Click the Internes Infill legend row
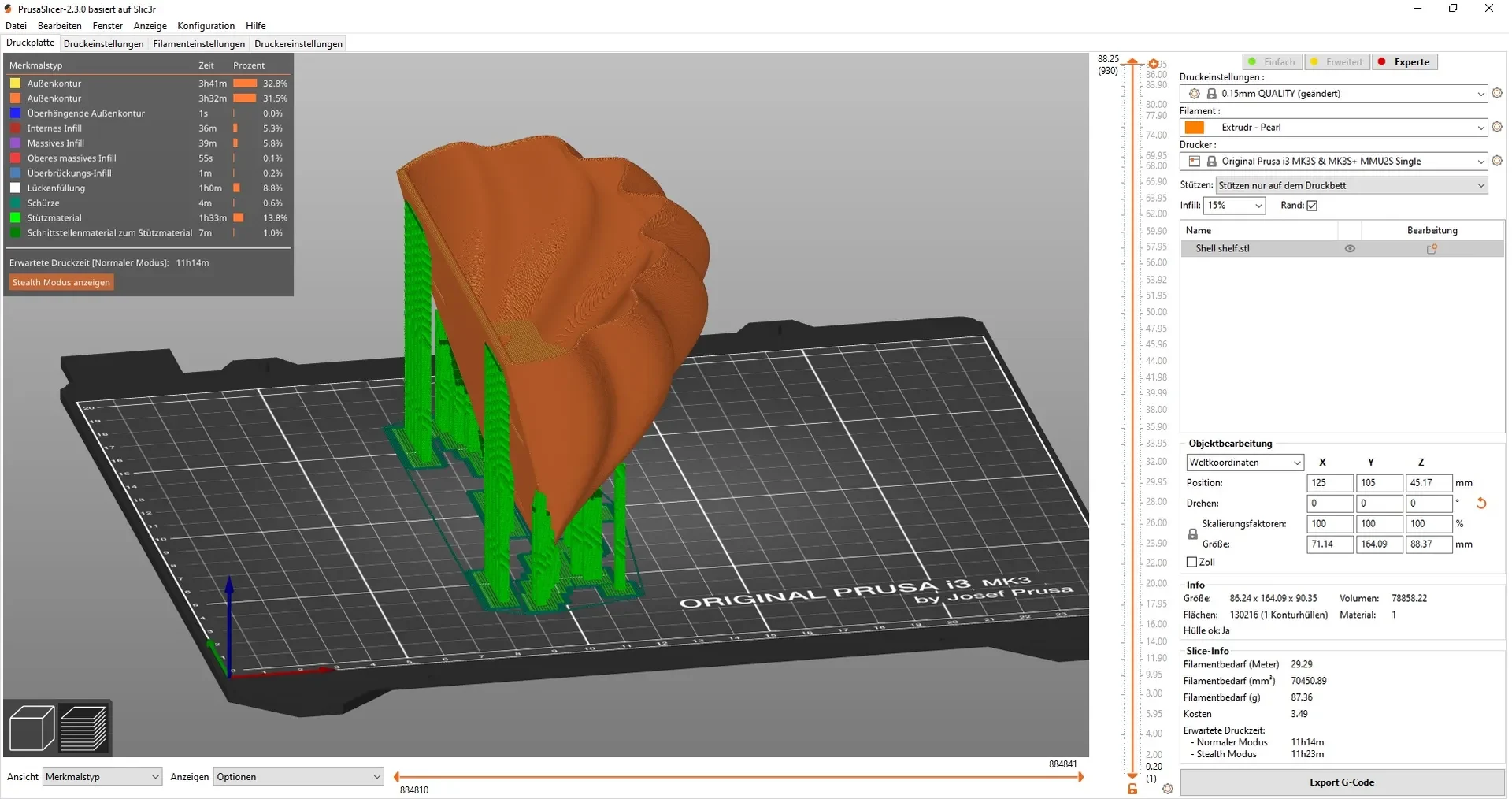Viewport: 1512px width, 799px height. tap(148, 128)
